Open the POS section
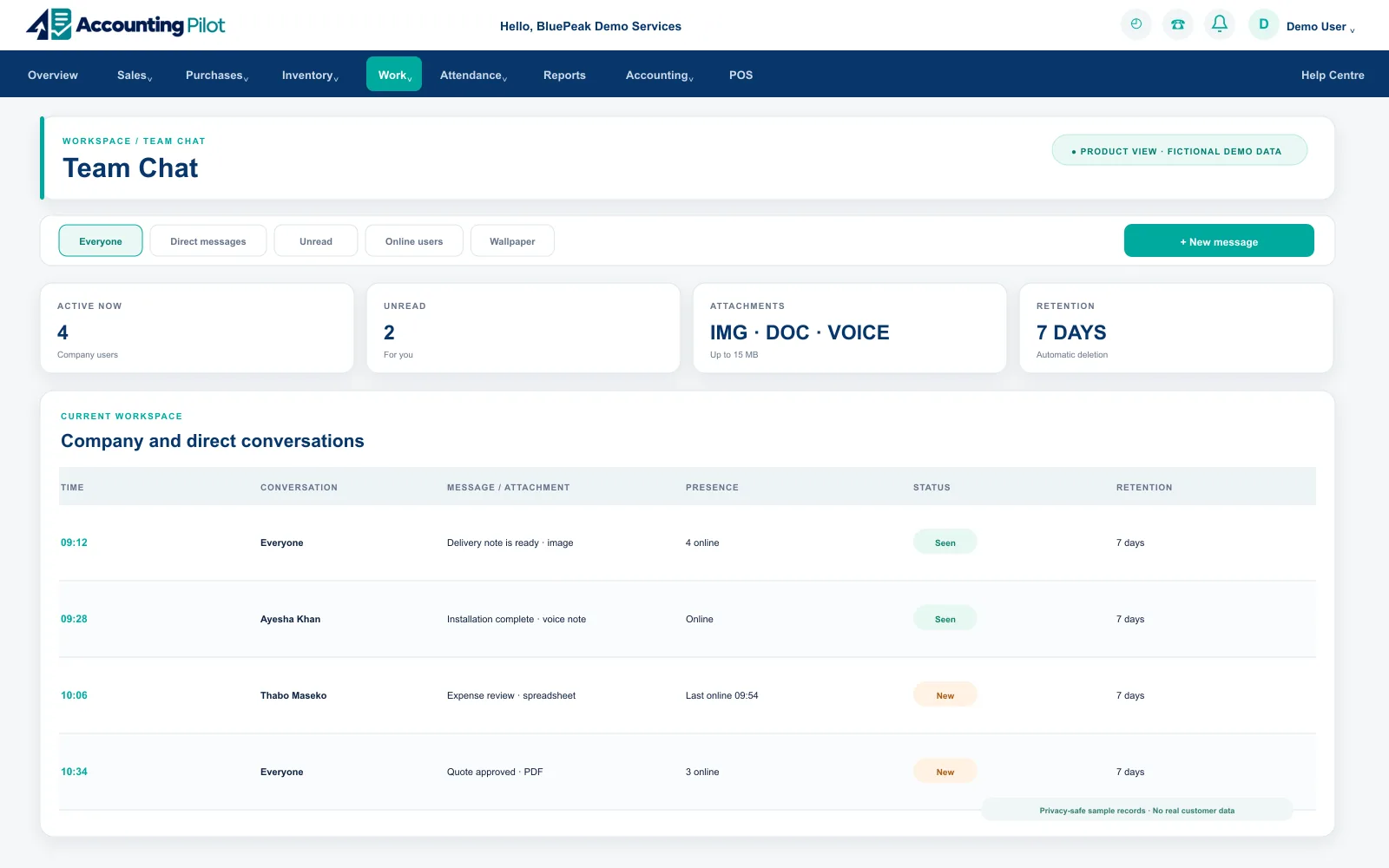 tap(741, 76)
